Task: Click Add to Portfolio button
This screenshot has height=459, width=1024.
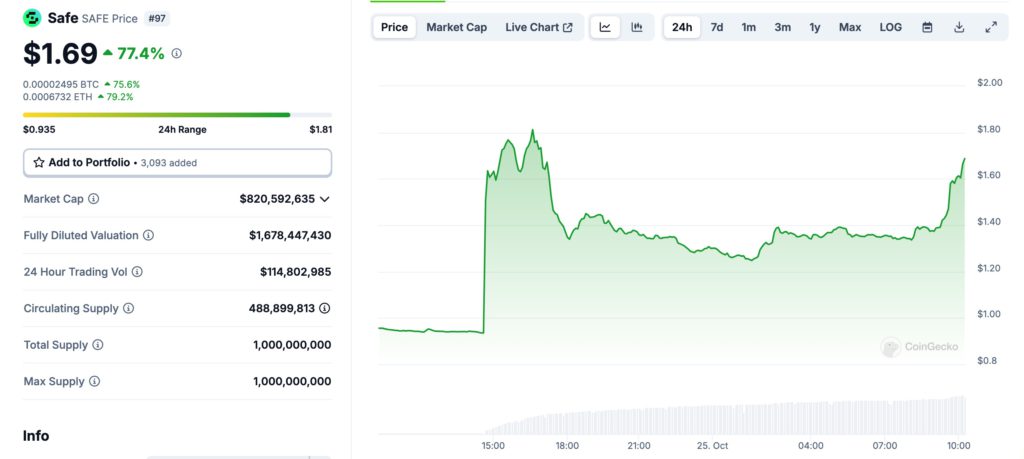Action: point(177,162)
